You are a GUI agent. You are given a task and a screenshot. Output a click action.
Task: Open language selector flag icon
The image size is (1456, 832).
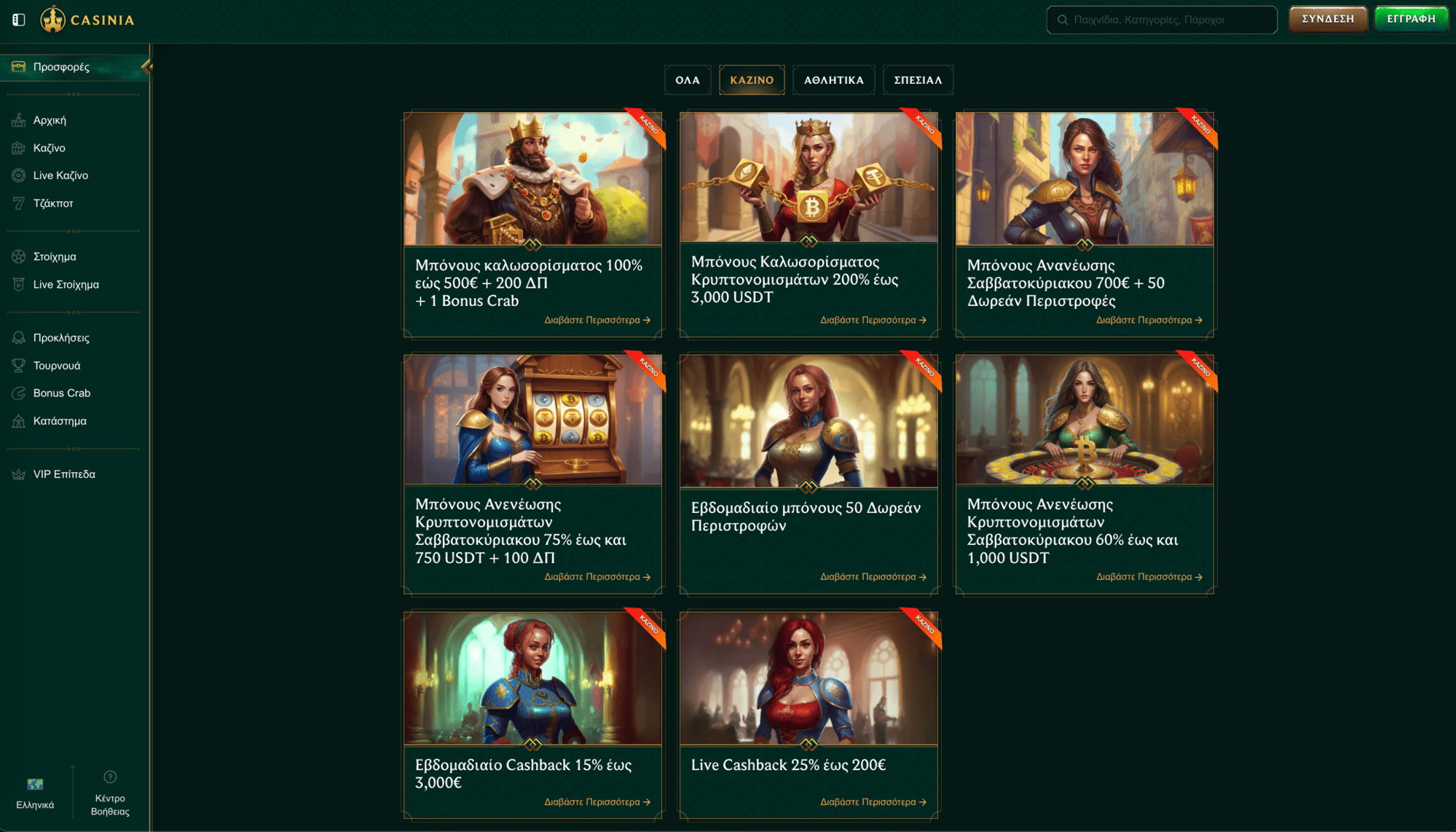35,785
